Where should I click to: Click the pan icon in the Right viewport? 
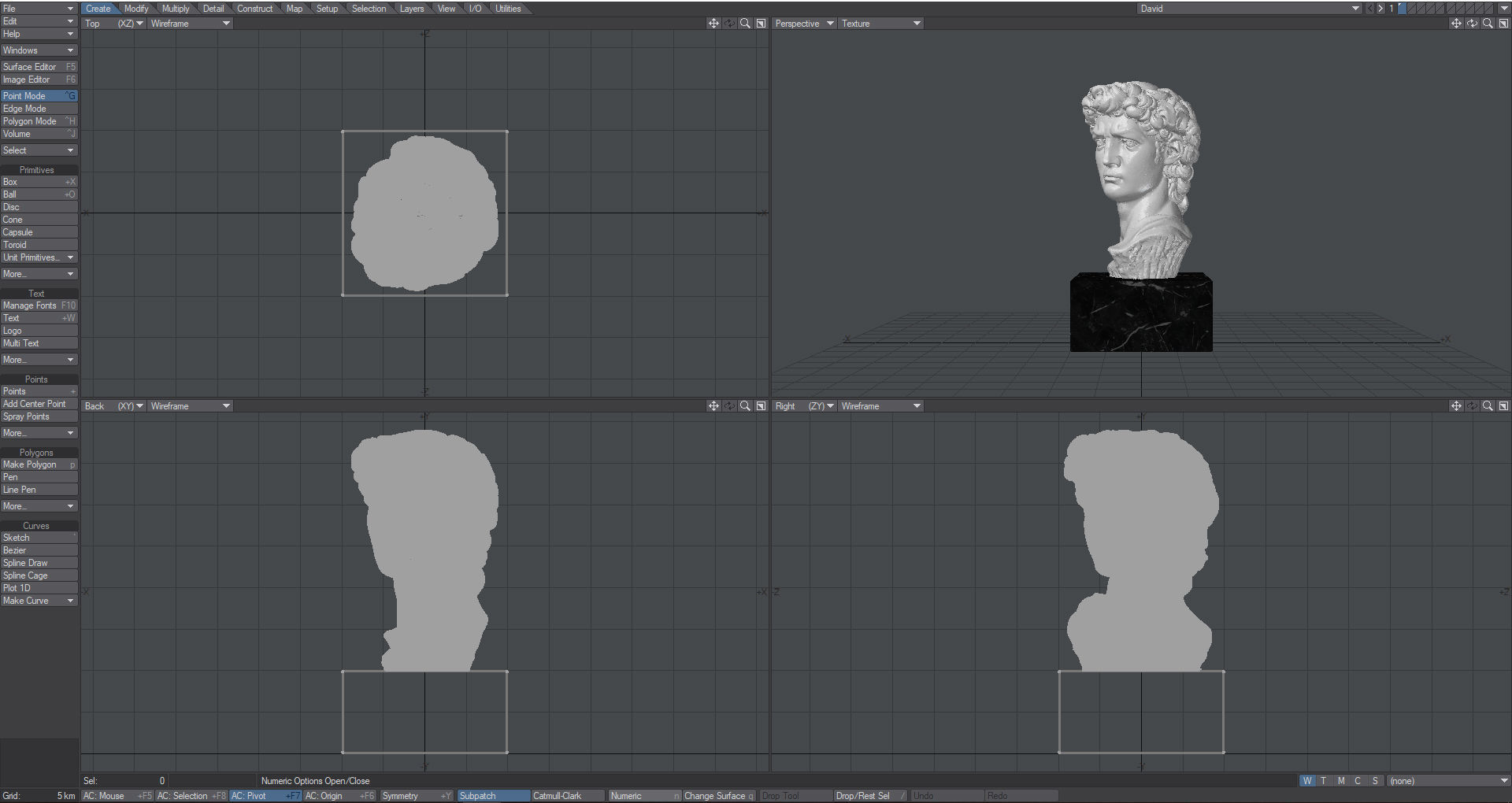coord(1456,406)
